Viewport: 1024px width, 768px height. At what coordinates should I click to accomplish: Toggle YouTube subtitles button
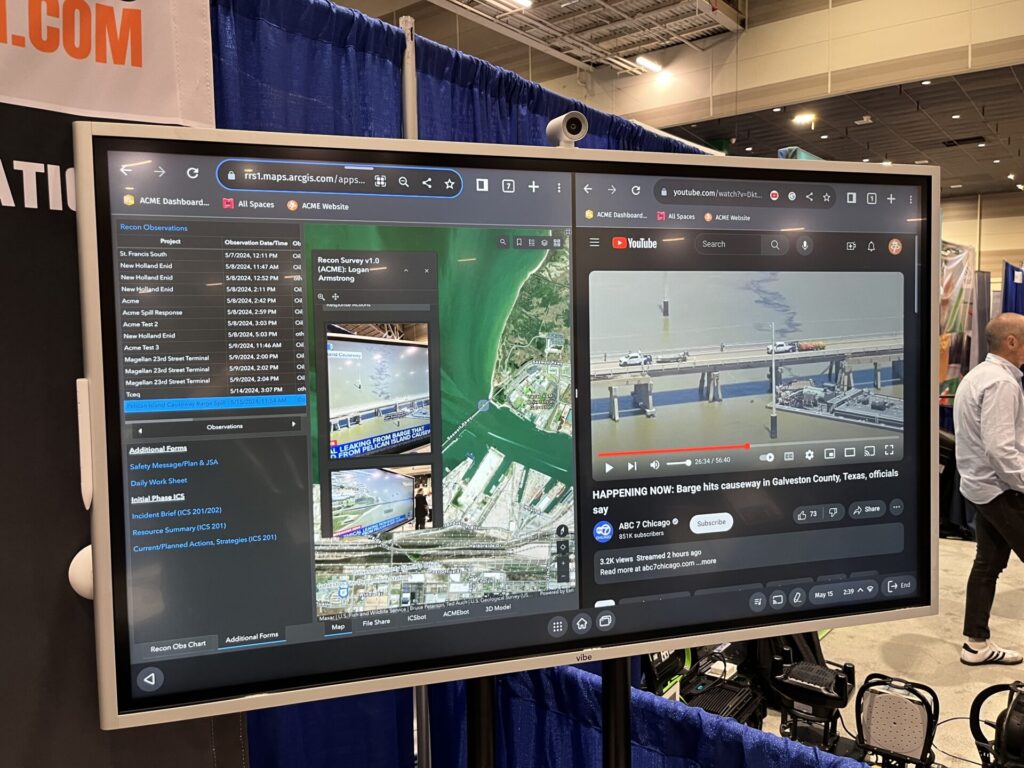coord(789,456)
